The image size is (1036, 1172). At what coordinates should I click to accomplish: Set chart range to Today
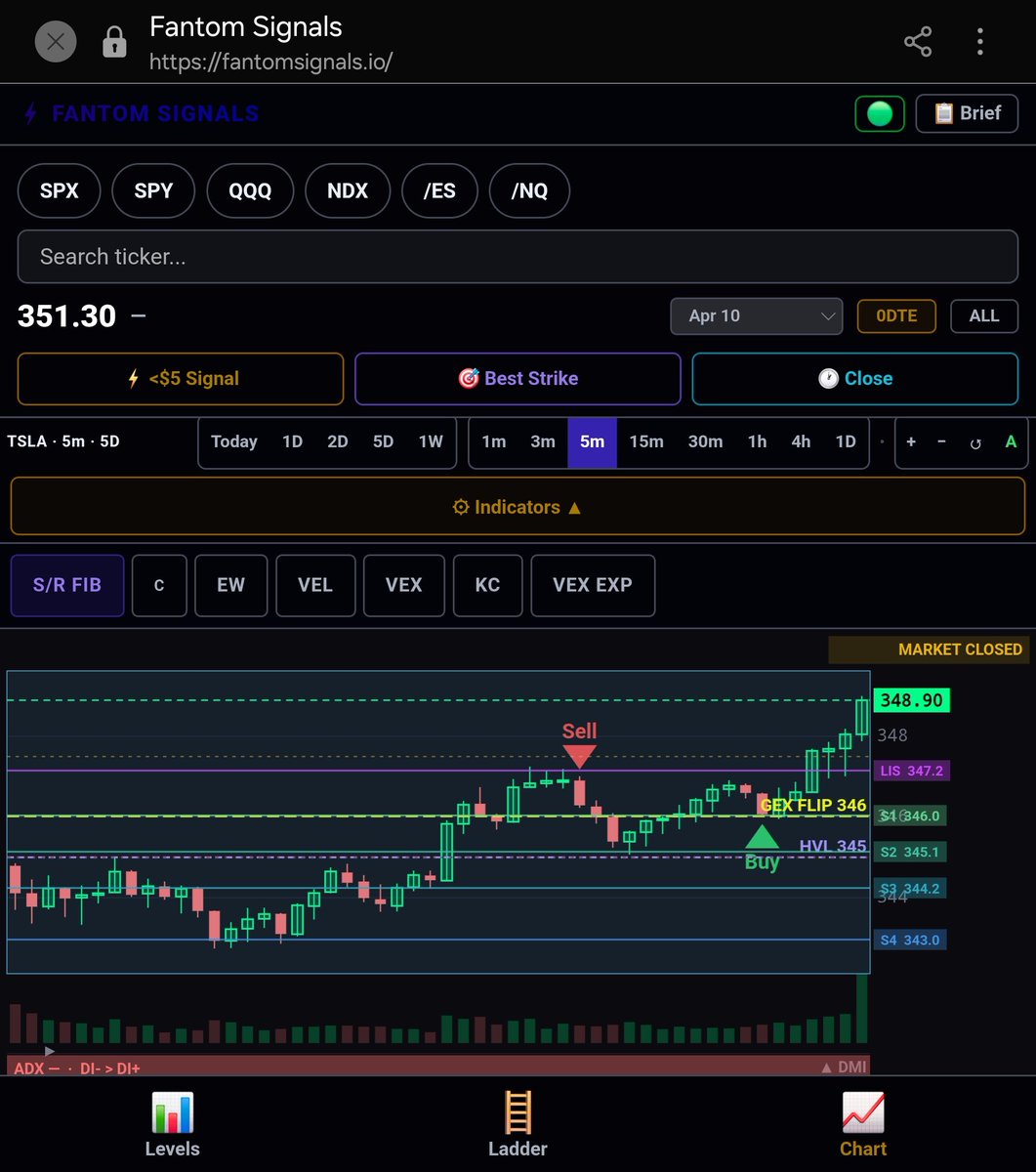(234, 441)
